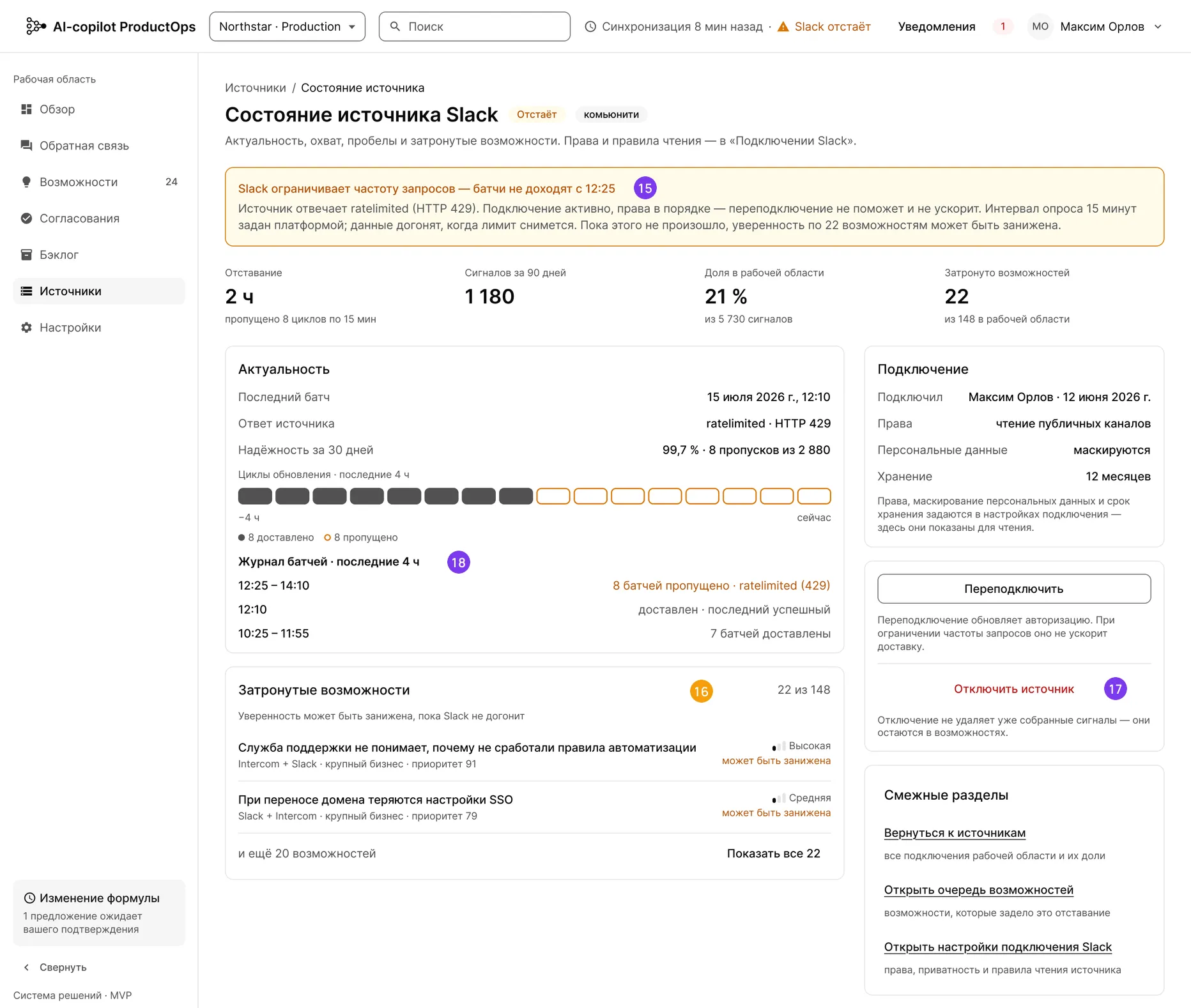Expand the Максим Орлов user menu chevron
Screen dimensions: 1191x1008
pos(1158,26)
